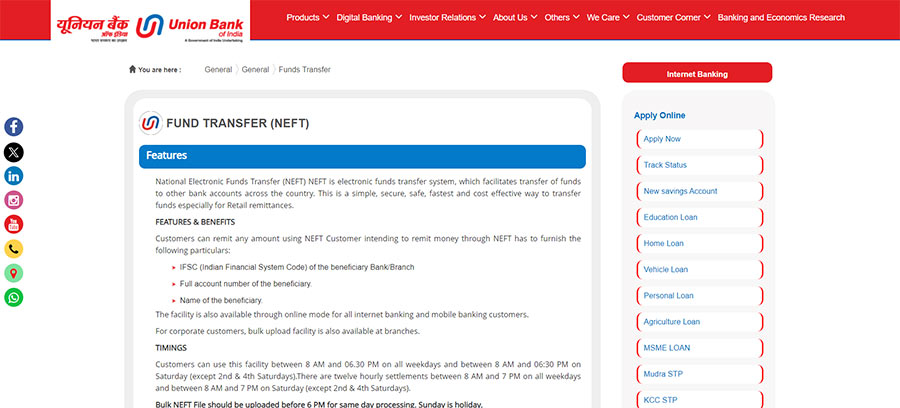Screen dimensions: 900x408
Task: Open the KCC STP link
Action: pos(700,400)
